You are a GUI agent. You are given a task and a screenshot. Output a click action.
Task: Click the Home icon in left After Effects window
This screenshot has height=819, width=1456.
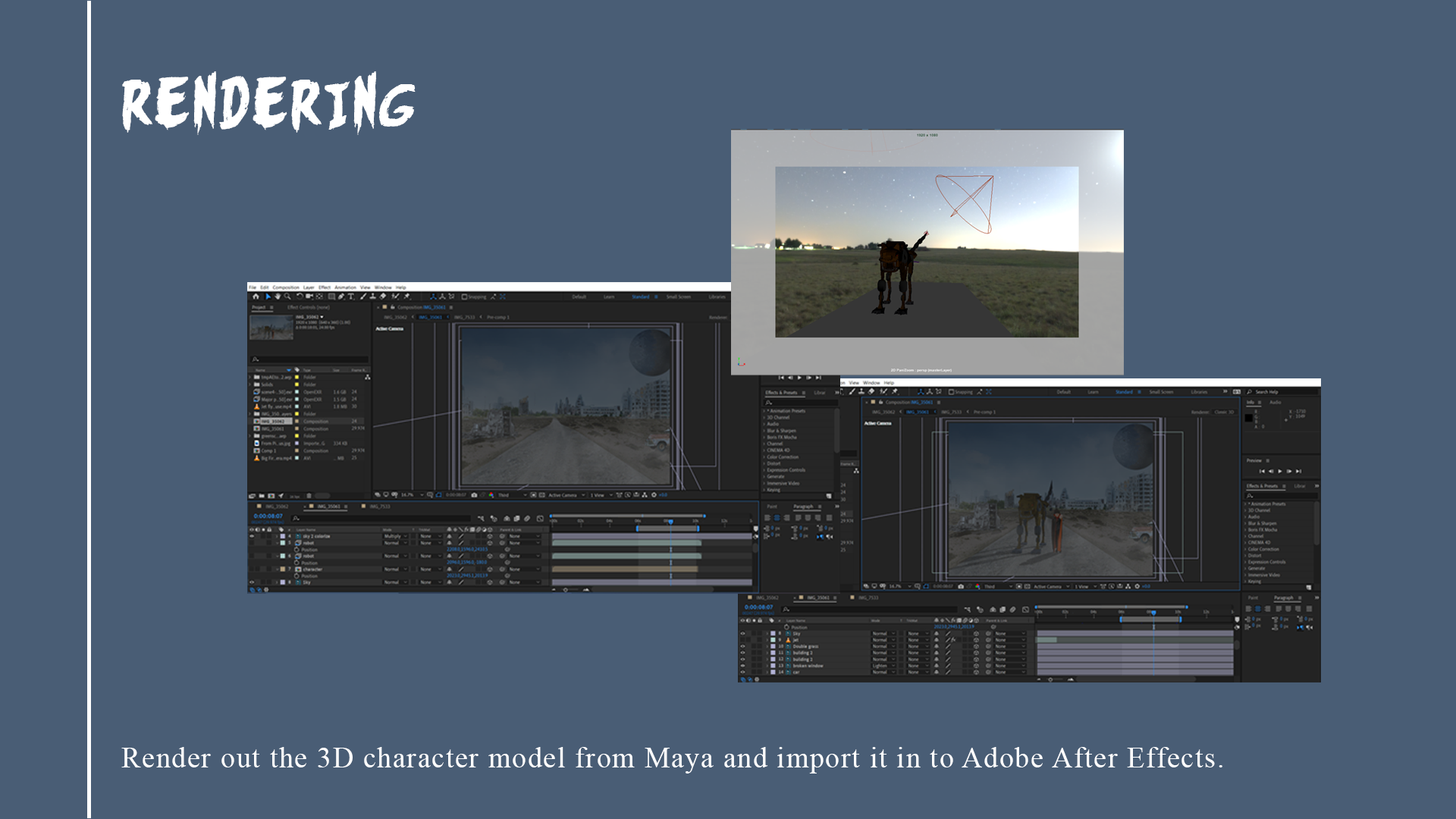(256, 297)
